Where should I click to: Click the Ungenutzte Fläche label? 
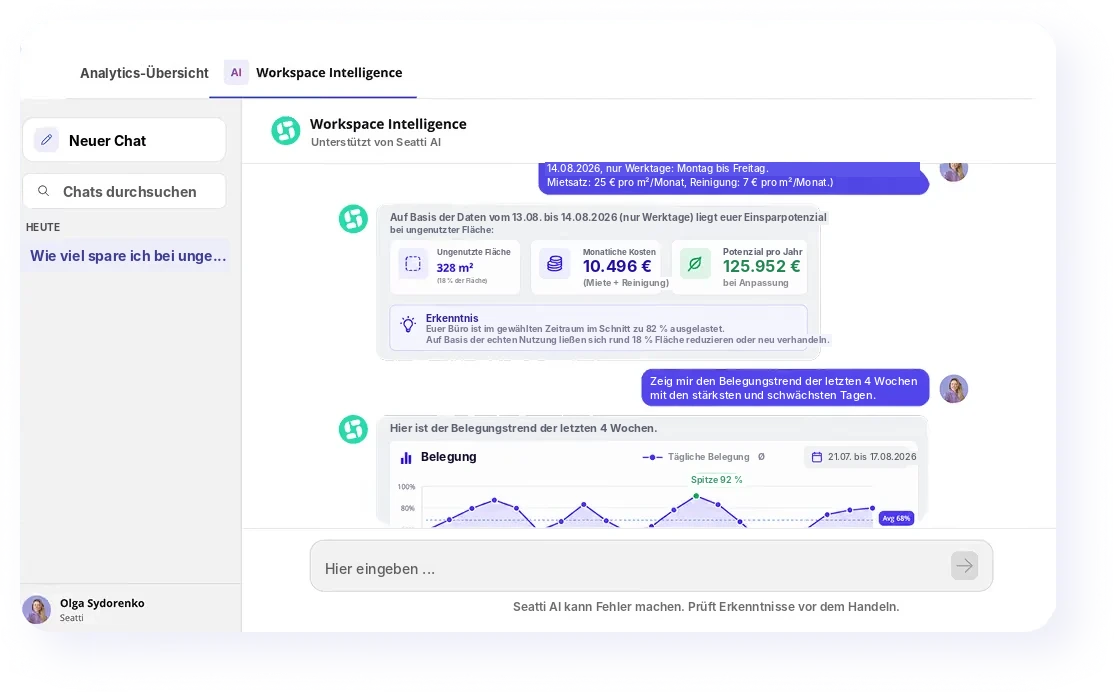pos(473,252)
